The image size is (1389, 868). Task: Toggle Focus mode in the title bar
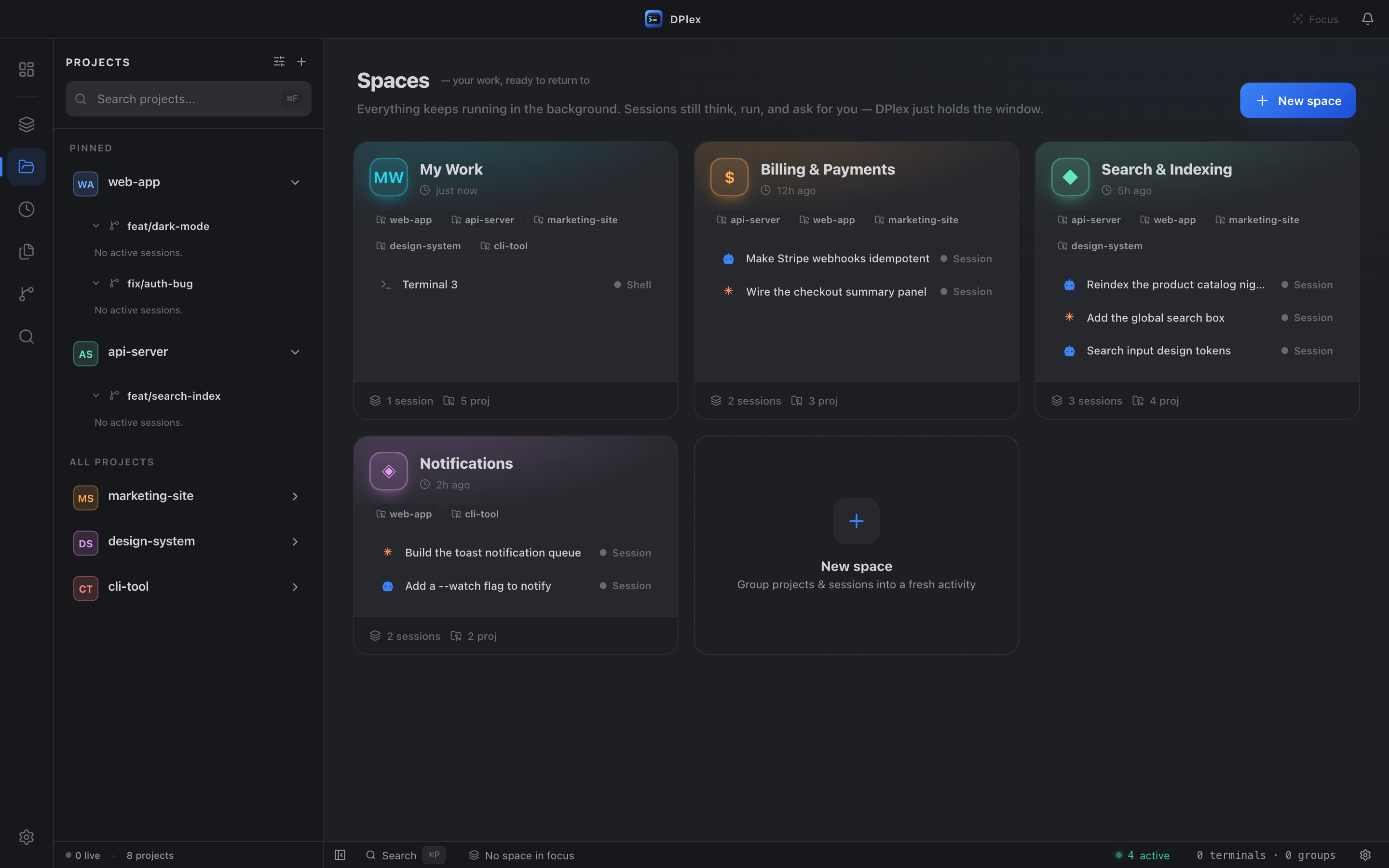[1316, 19]
